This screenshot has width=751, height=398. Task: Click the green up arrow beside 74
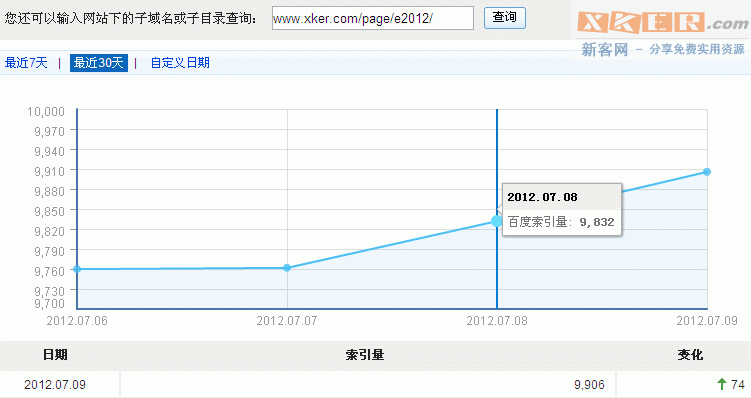click(722, 384)
